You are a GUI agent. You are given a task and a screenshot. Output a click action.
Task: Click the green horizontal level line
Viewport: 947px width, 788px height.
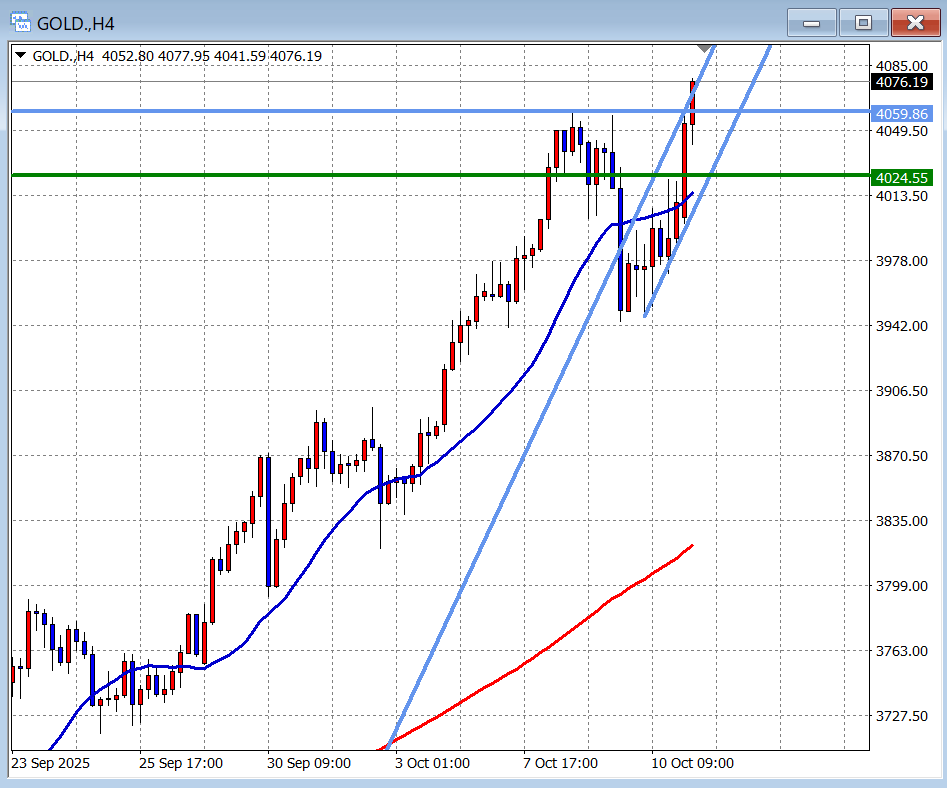300,175
